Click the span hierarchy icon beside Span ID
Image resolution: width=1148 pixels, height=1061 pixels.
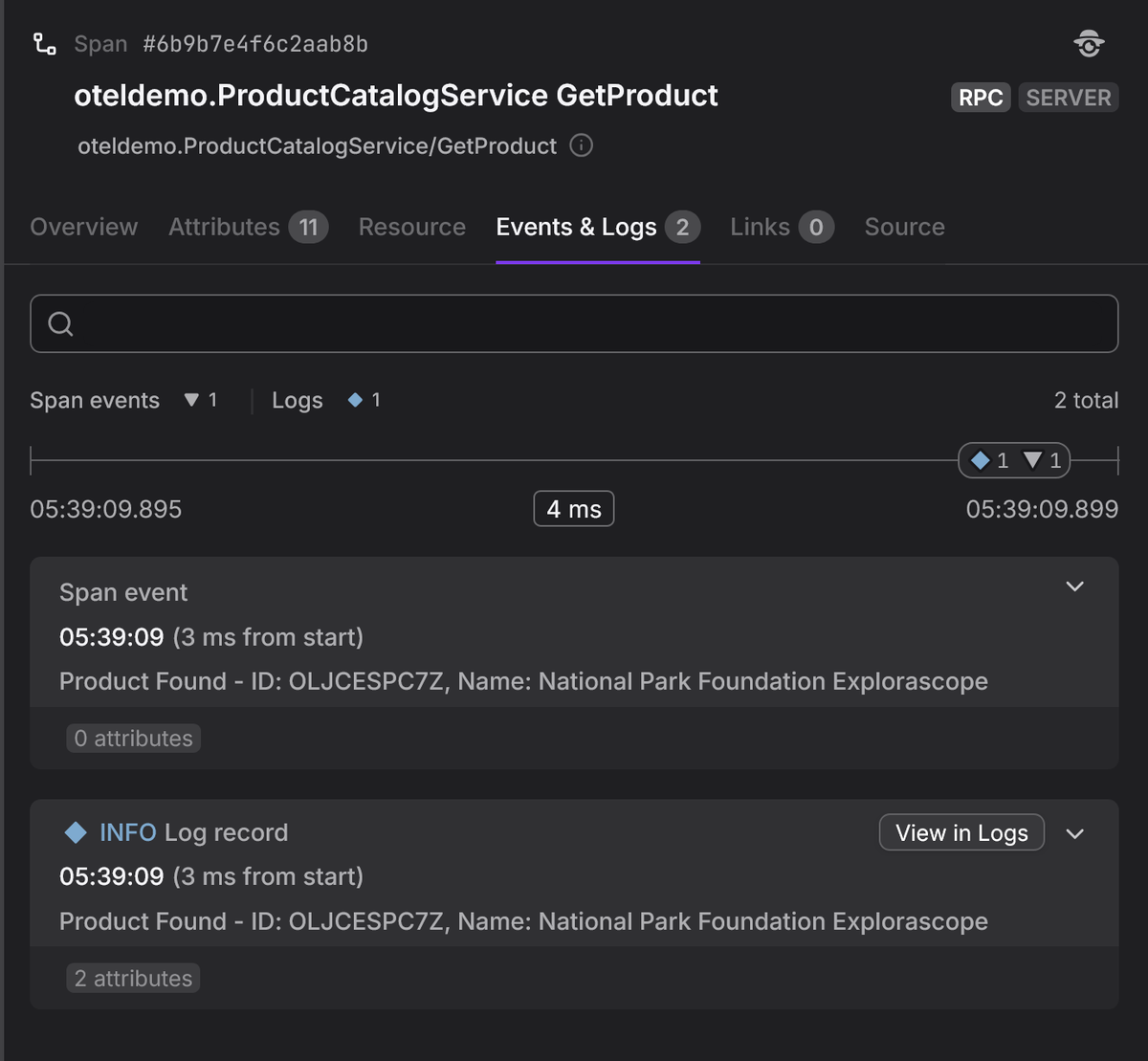coord(44,44)
